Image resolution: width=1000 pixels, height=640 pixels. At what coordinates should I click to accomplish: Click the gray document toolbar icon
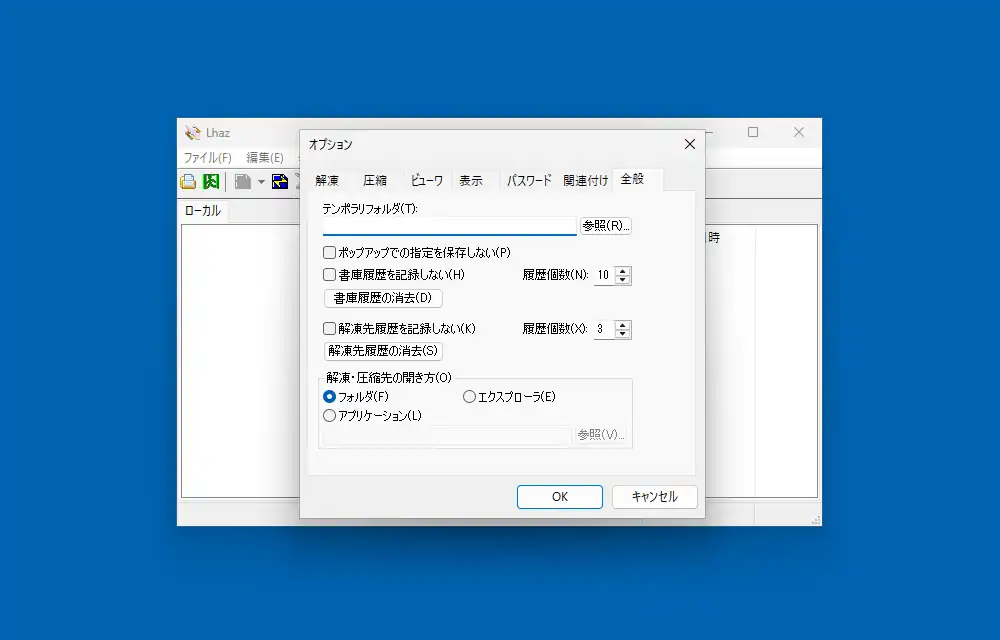[x=243, y=181]
